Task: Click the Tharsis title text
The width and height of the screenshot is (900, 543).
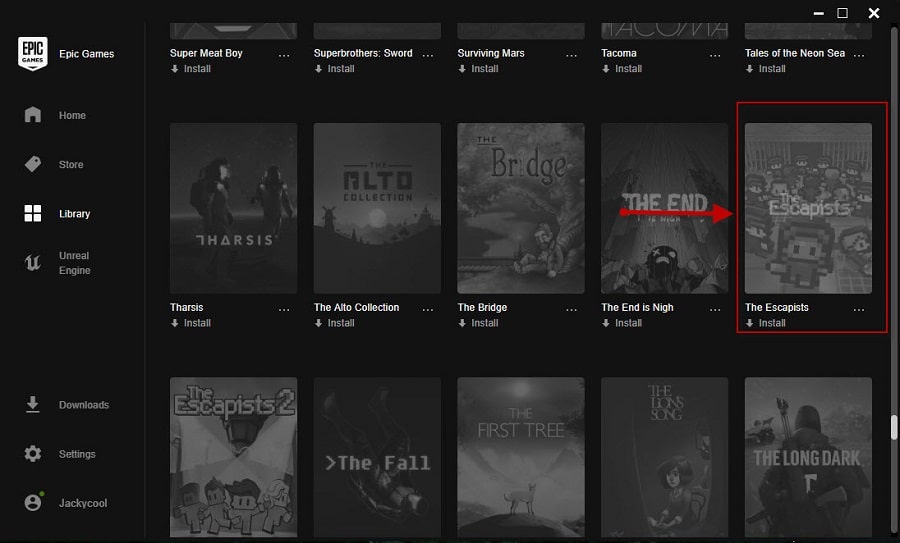Action: click(187, 308)
